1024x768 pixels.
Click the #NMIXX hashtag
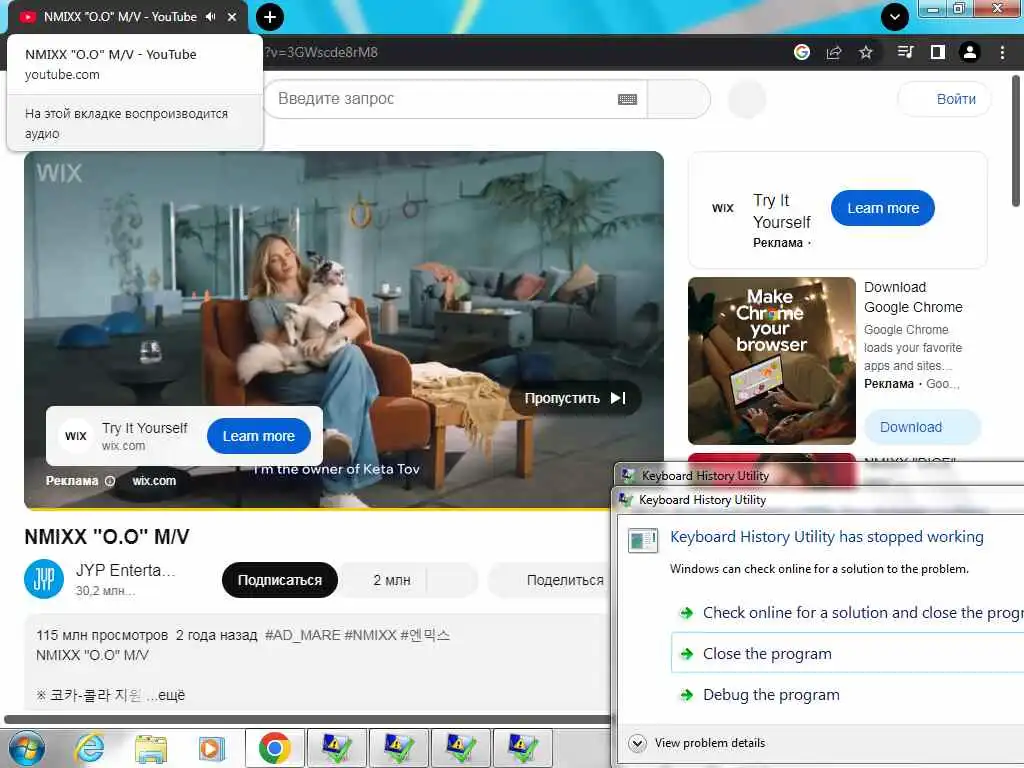pyautogui.click(x=370, y=635)
